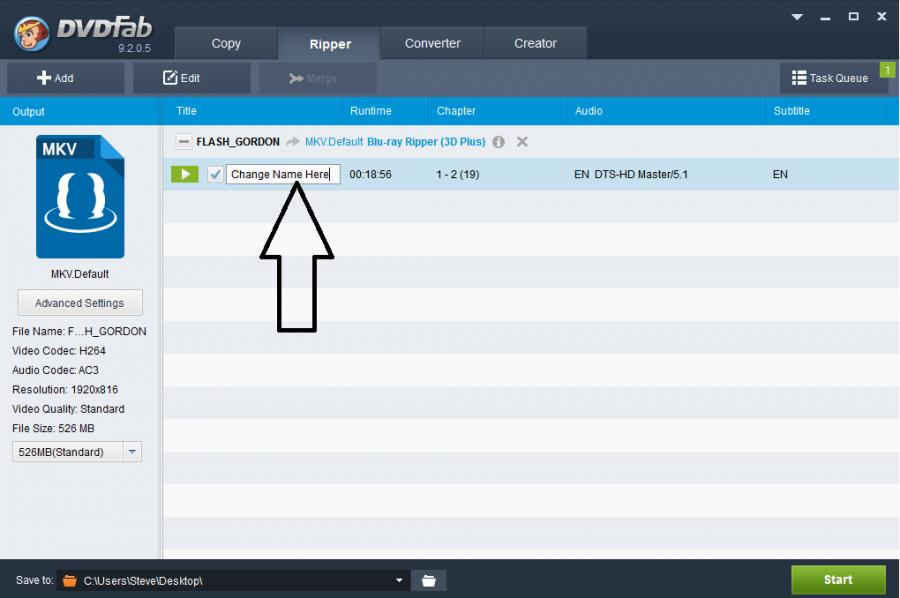Open the title bar dropdown menu arrow
Viewport: 900px width, 598px height.
797,17
